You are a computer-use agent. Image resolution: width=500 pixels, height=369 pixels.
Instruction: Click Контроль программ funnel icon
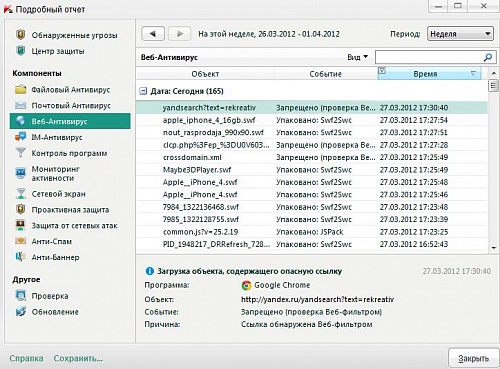pos(21,153)
